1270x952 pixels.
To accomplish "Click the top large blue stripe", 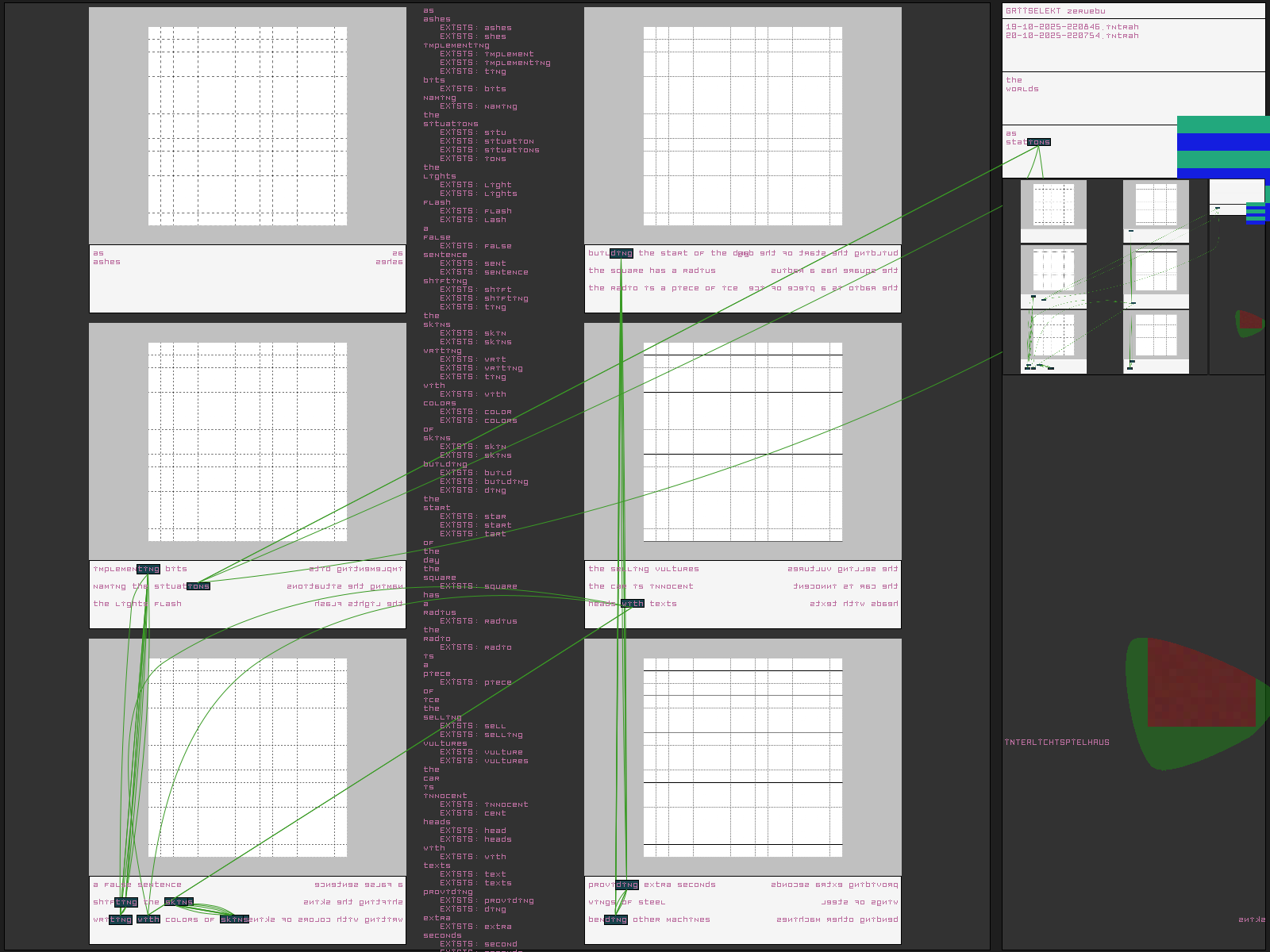I will tap(1223, 142).
